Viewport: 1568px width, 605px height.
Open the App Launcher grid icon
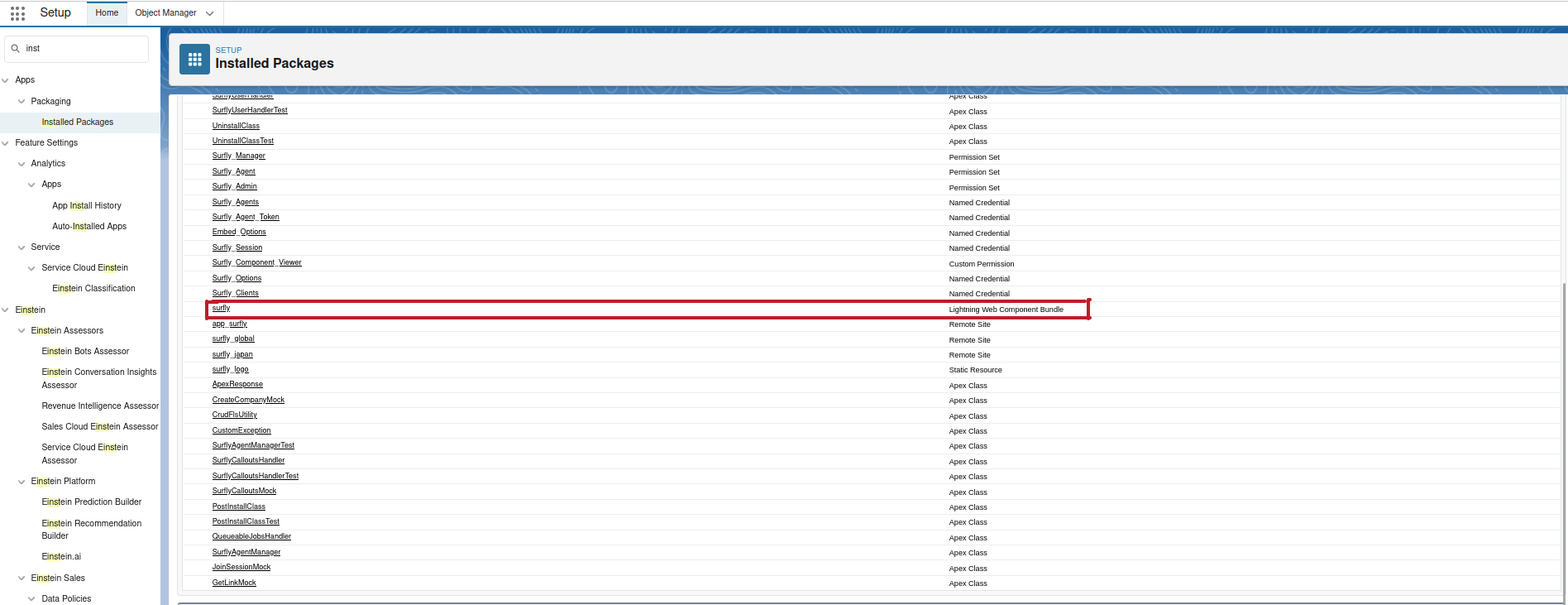pos(17,13)
